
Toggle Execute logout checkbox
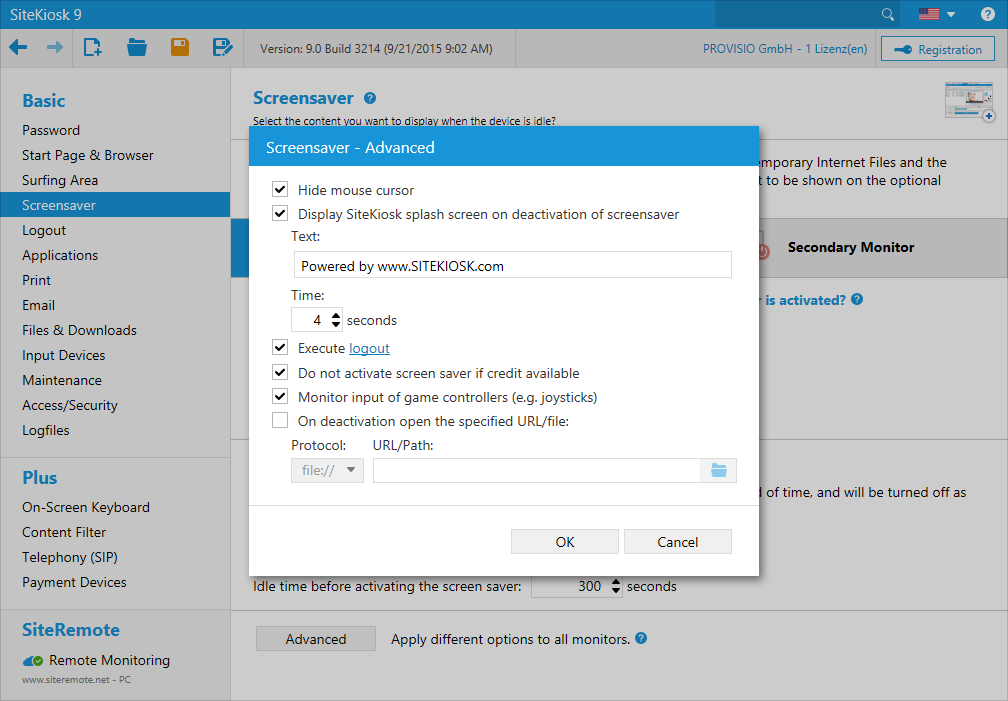pos(280,348)
